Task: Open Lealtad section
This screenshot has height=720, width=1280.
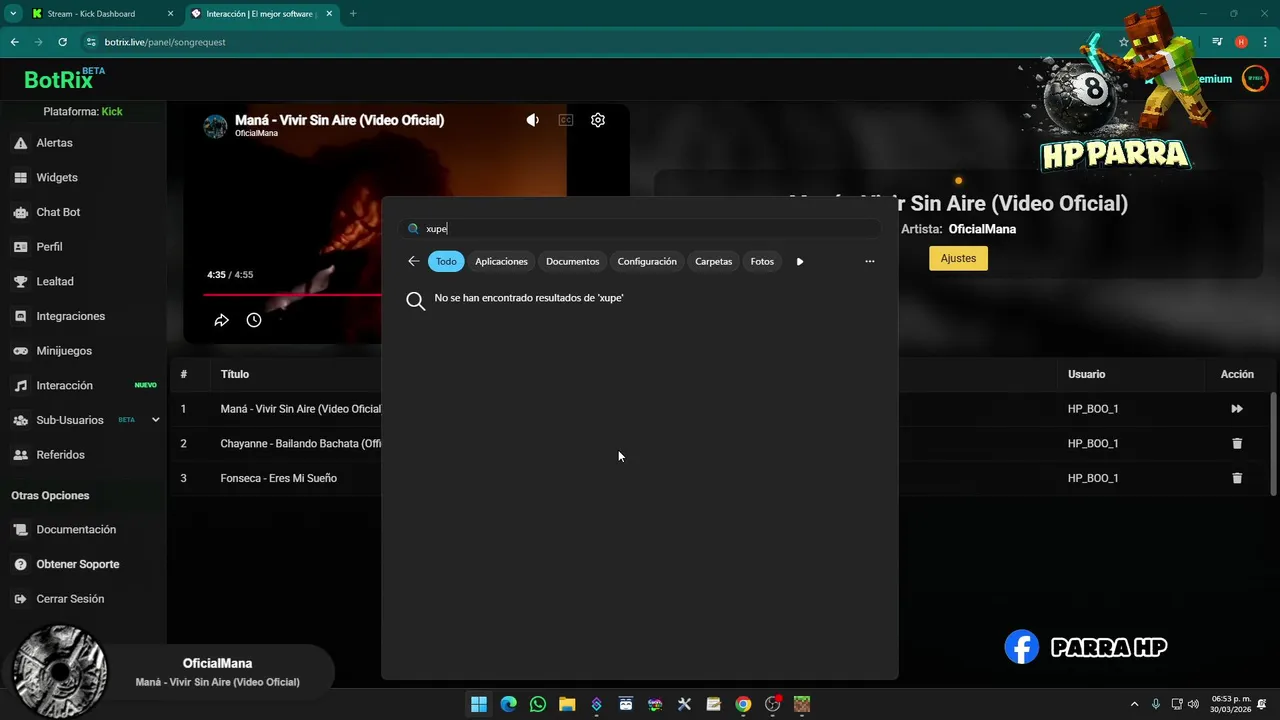Action: [x=55, y=282]
